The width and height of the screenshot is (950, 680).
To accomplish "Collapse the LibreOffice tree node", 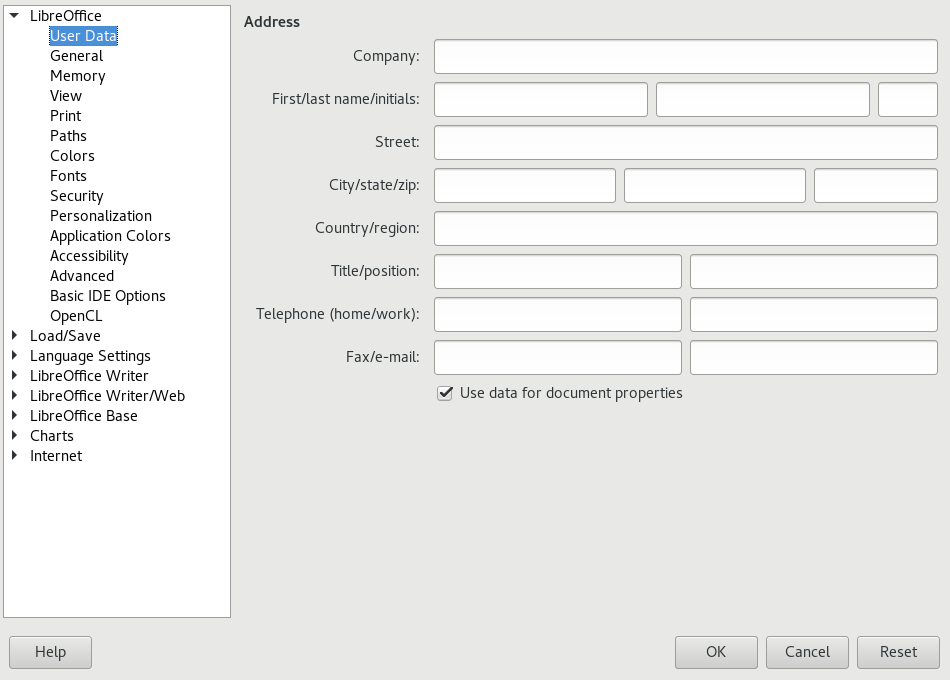I will (15, 16).
